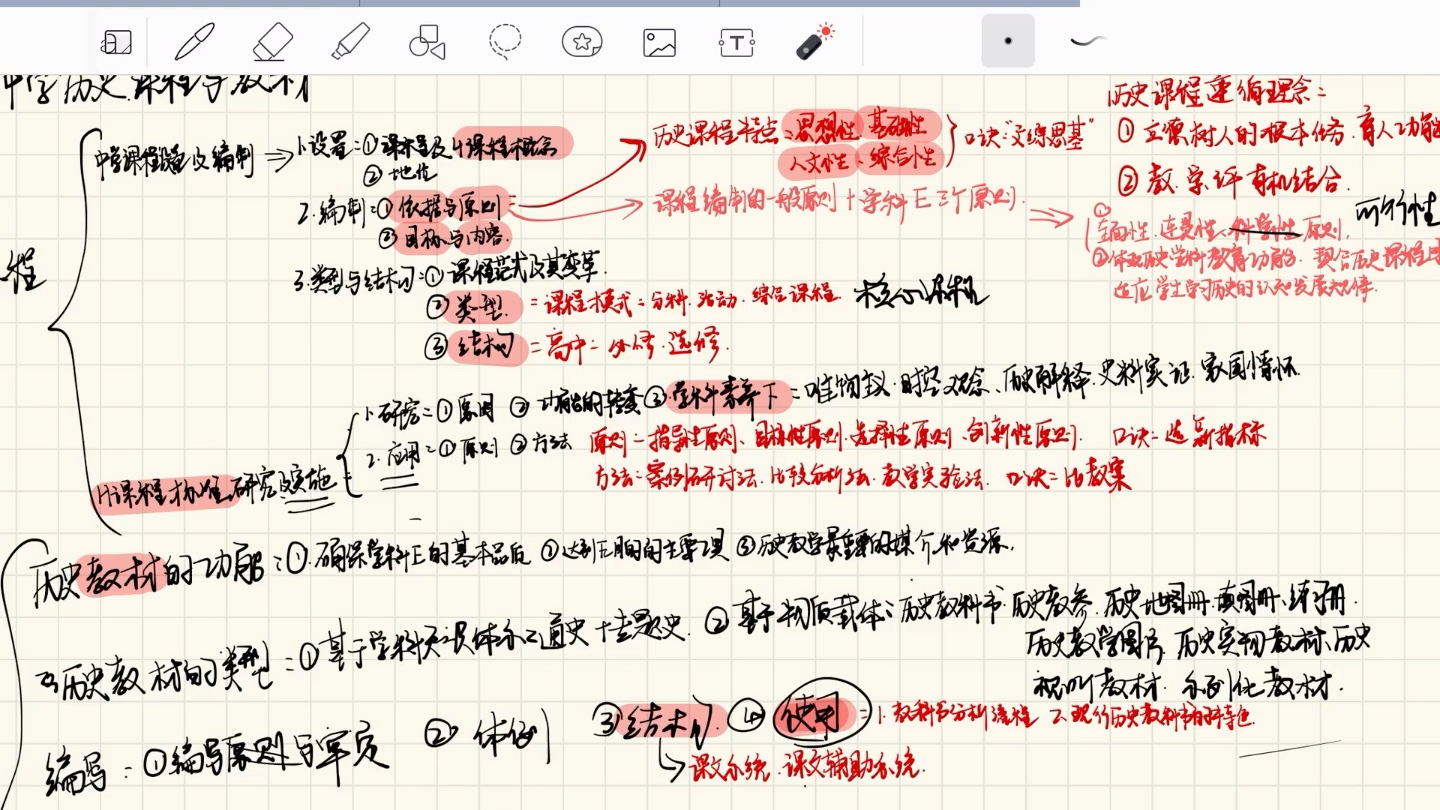Select the Highlighter tool
1440x810 pixels.
point(351,42)
